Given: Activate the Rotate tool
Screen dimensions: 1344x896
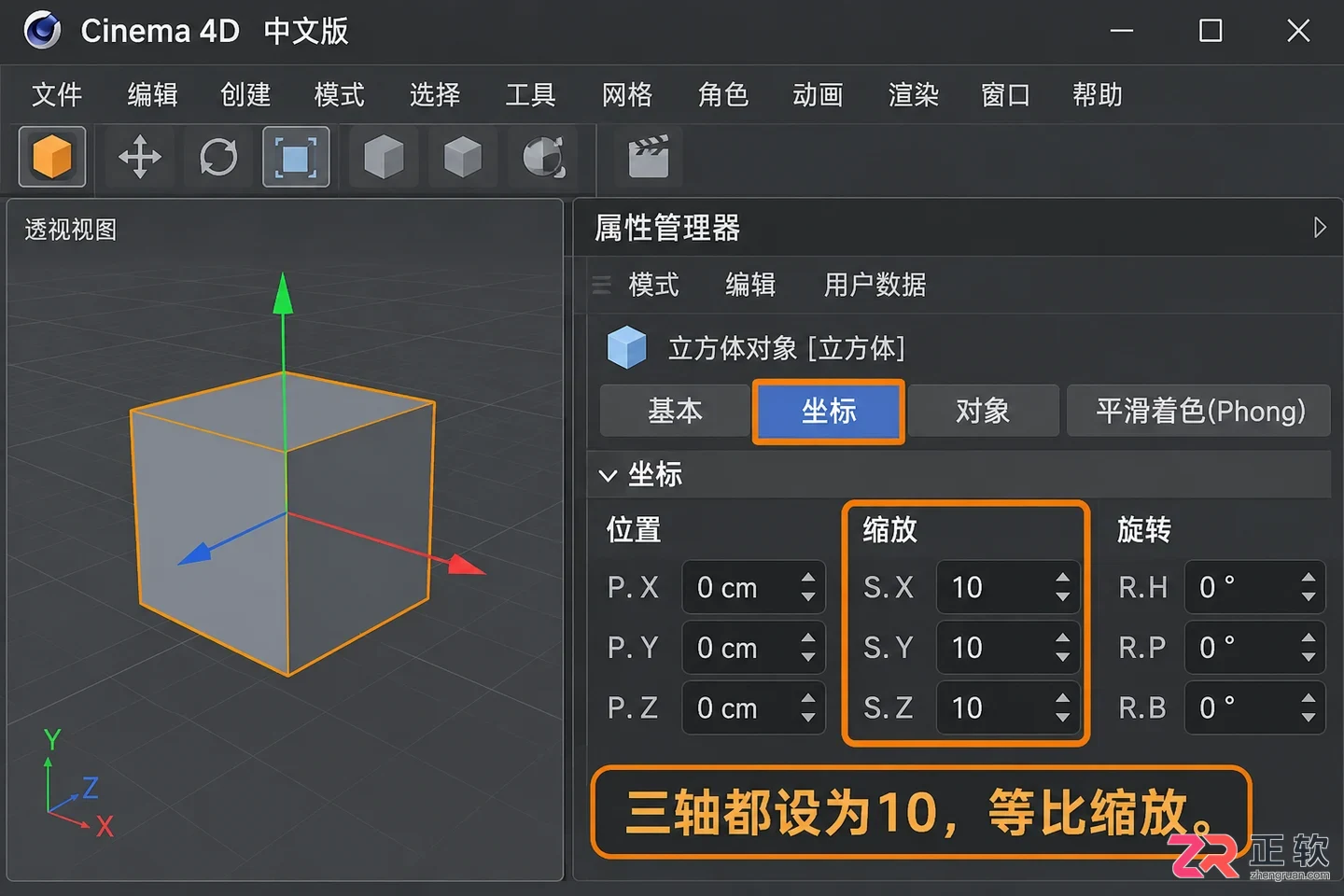Looking at the screenshot, I should click(218, 157).
